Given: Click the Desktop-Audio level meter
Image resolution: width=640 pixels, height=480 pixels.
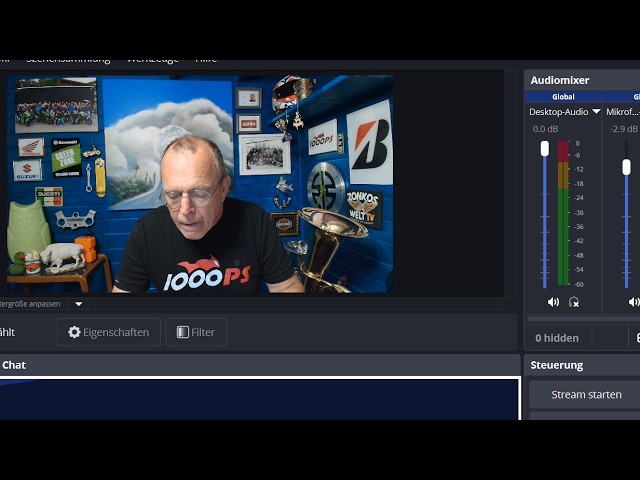Looking at the screenshot, I should click(563, 213).
